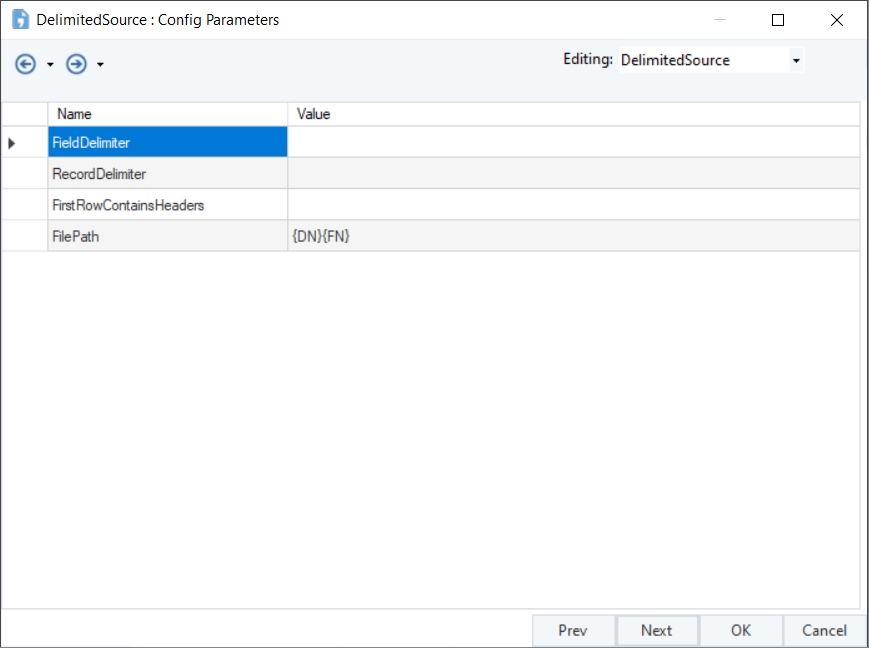869x648 pixels.
Task: Click the back arrow navigation icon
Action: click(x=25, y=64)
